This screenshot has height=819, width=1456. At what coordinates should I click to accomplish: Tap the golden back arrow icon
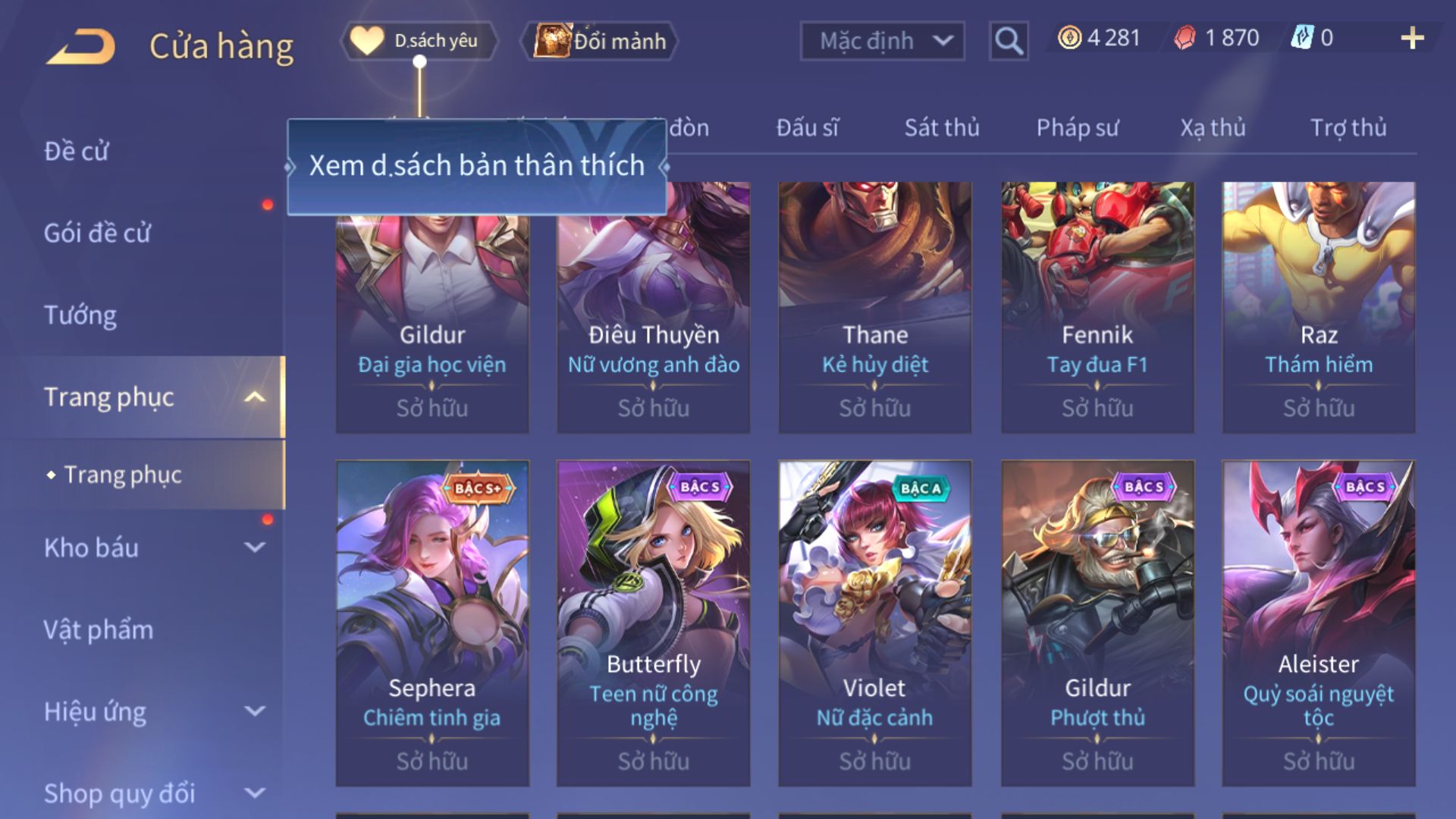tap(80, 46)
